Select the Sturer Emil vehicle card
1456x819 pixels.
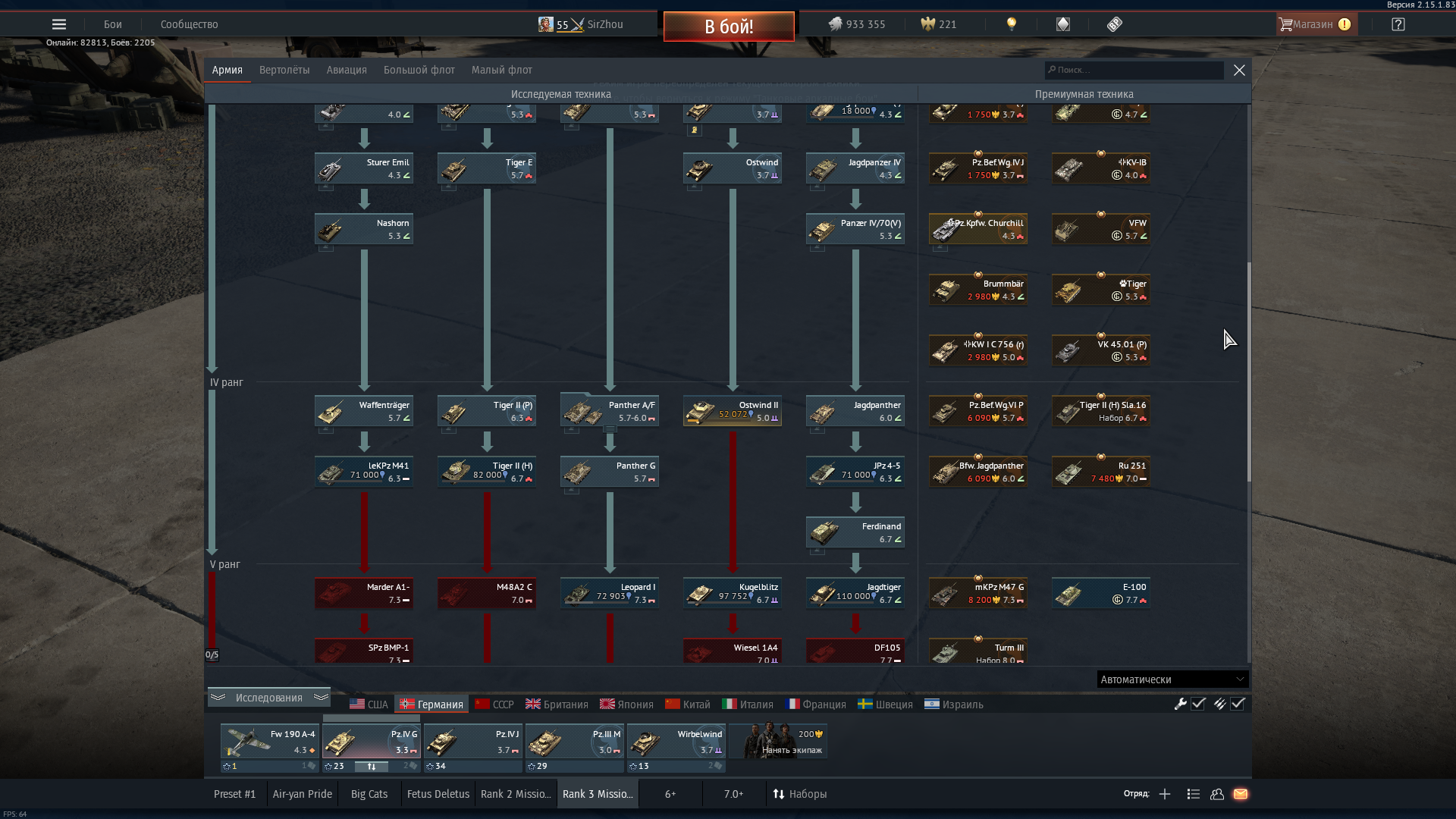[364, 168]
